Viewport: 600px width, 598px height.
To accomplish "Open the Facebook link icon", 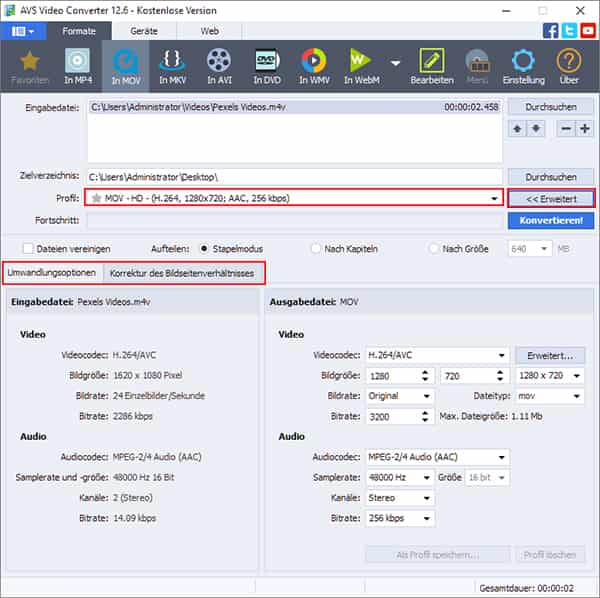I will coord(550,31).
